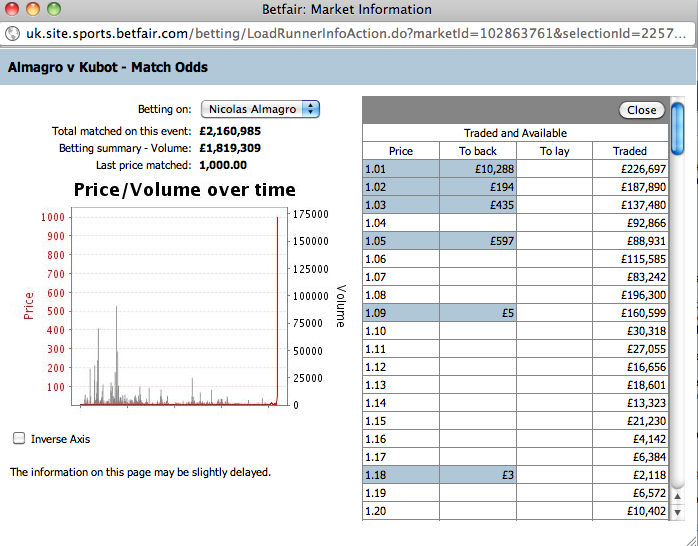The width and height of the screenshot is (698, 546).
Task: Select the 1.15 price cell
Action: [401, 421]
